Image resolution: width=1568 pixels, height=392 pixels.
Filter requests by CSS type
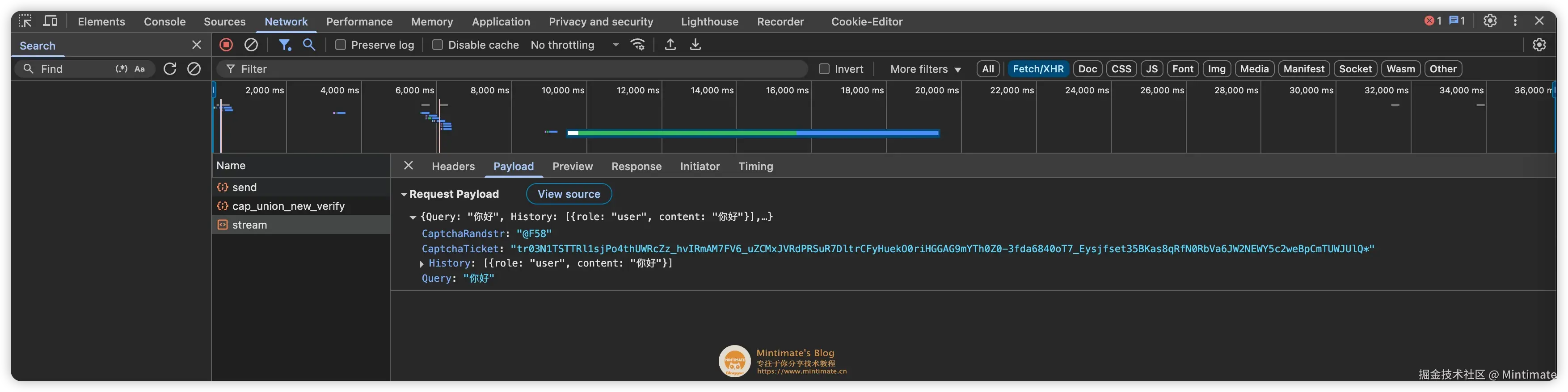[x=1121, y=69]
